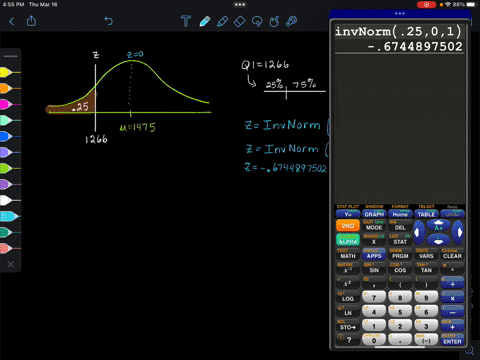Tap the calculator DEL key

click(x=400, y=227)
